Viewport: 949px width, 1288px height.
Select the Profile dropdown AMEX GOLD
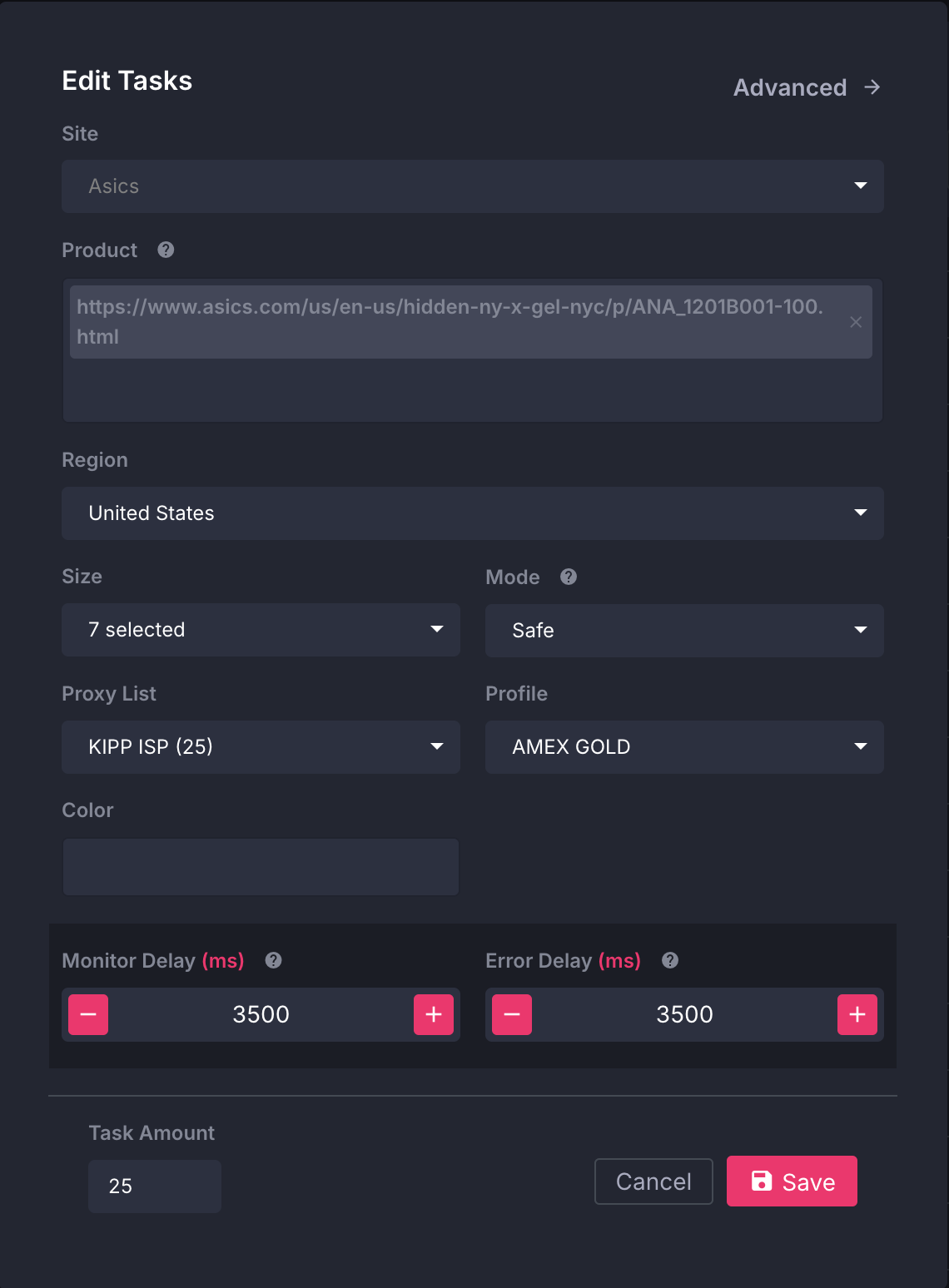684,747
